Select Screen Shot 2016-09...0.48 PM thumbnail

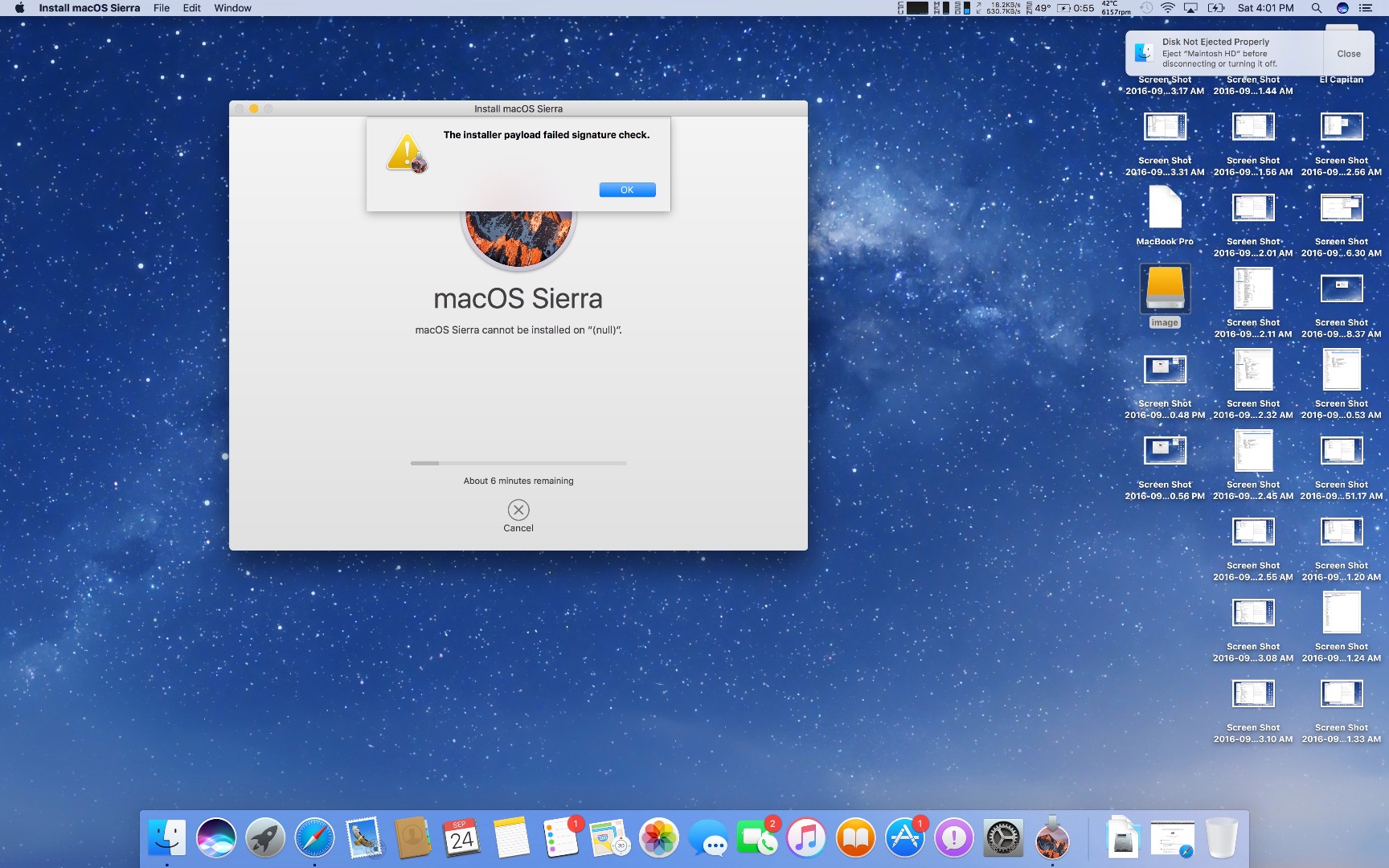tap(1165, 369)
